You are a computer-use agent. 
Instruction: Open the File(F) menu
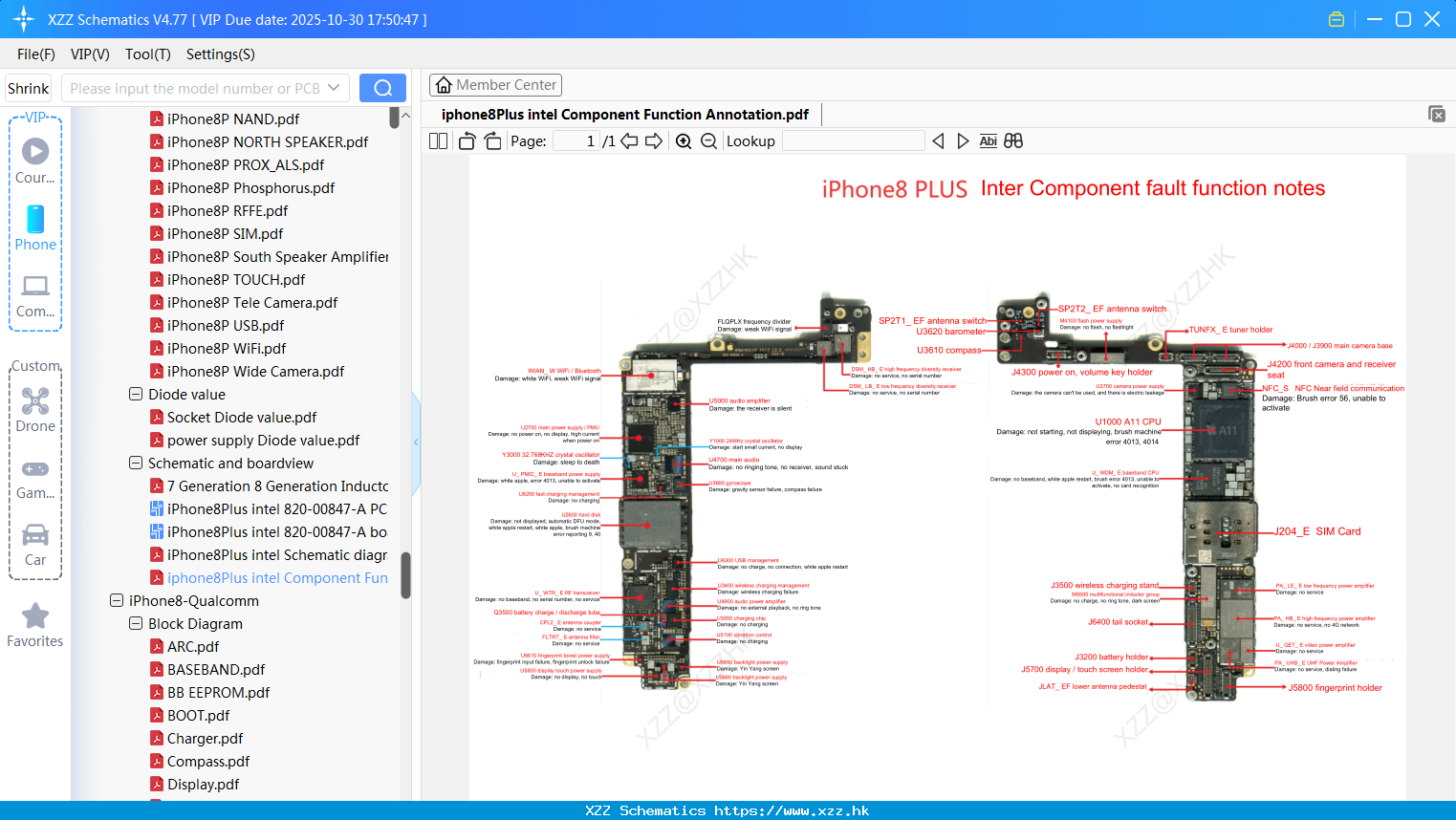coord(36,54)
